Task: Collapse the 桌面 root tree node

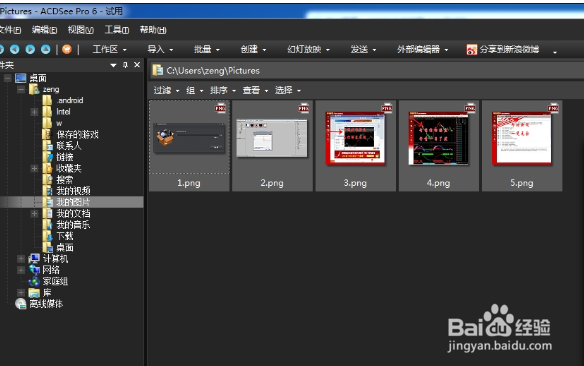Action: pyautogui.click(x=7, y=78)
